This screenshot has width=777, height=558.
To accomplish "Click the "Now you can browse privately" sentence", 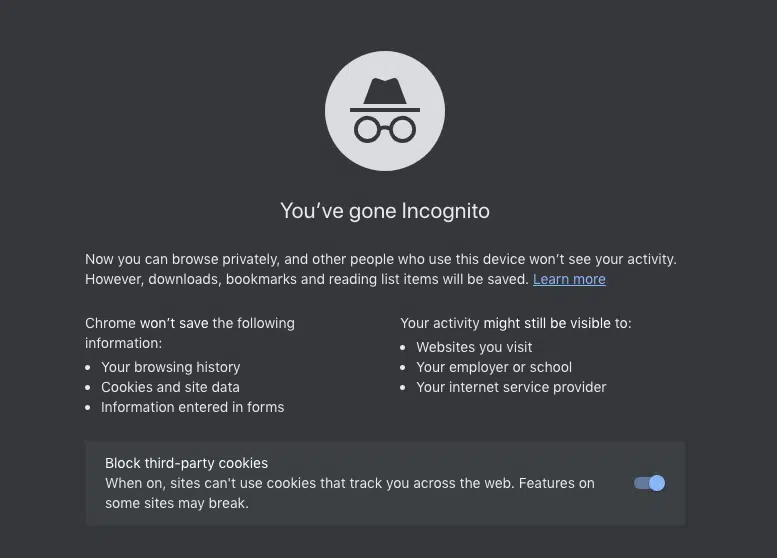I will [381, 259].
